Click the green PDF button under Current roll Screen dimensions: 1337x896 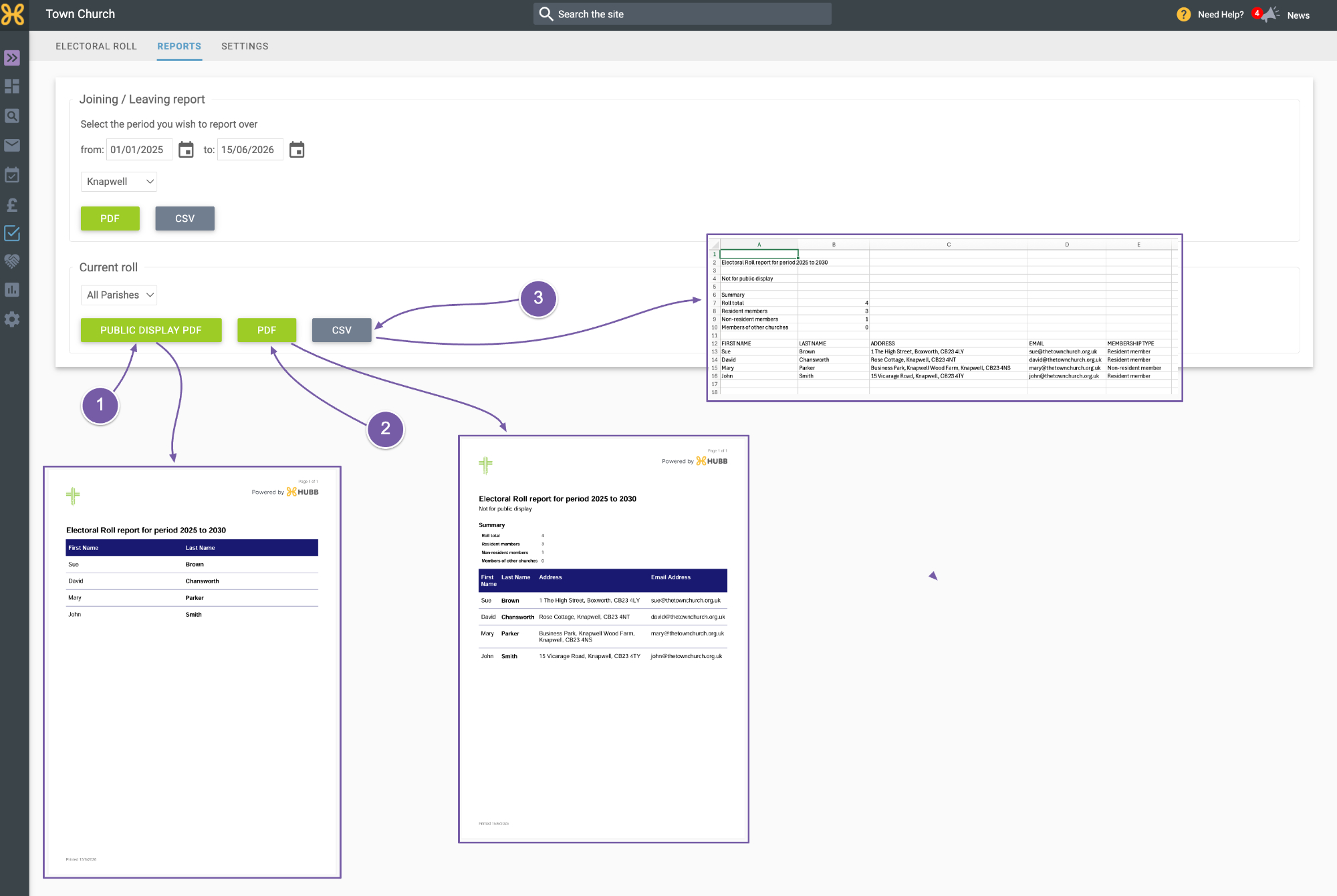point(267,330)
